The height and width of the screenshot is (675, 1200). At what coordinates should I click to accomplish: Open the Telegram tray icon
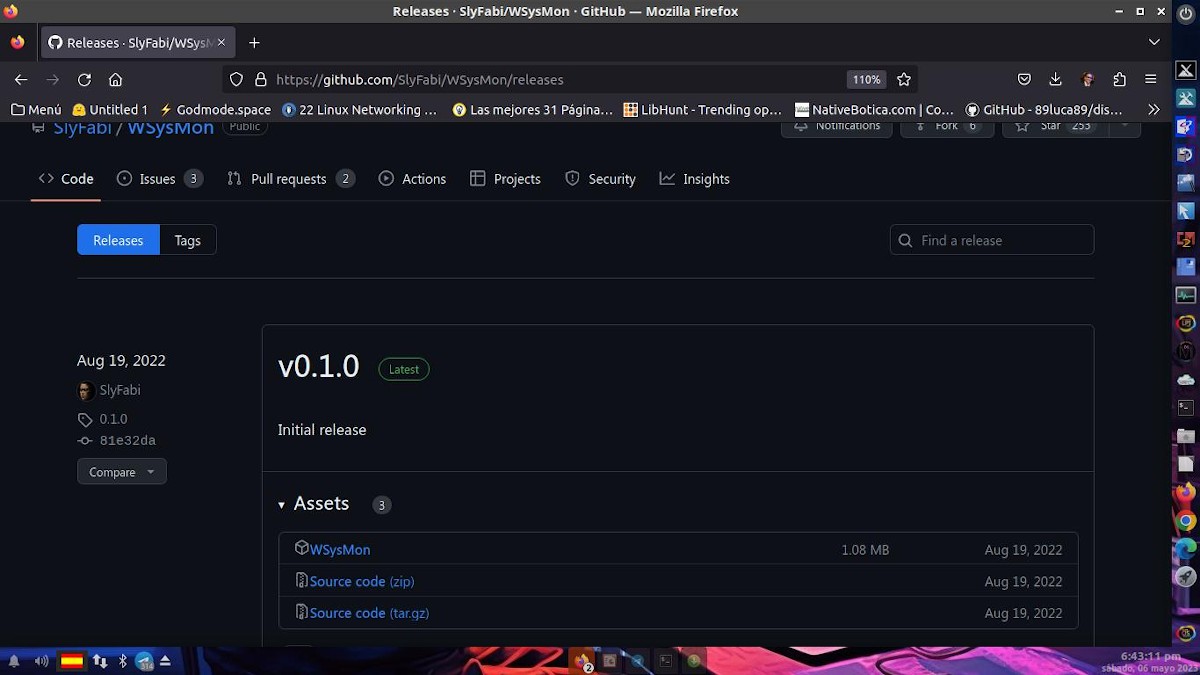pyautogui.click(x=144, y=661)
